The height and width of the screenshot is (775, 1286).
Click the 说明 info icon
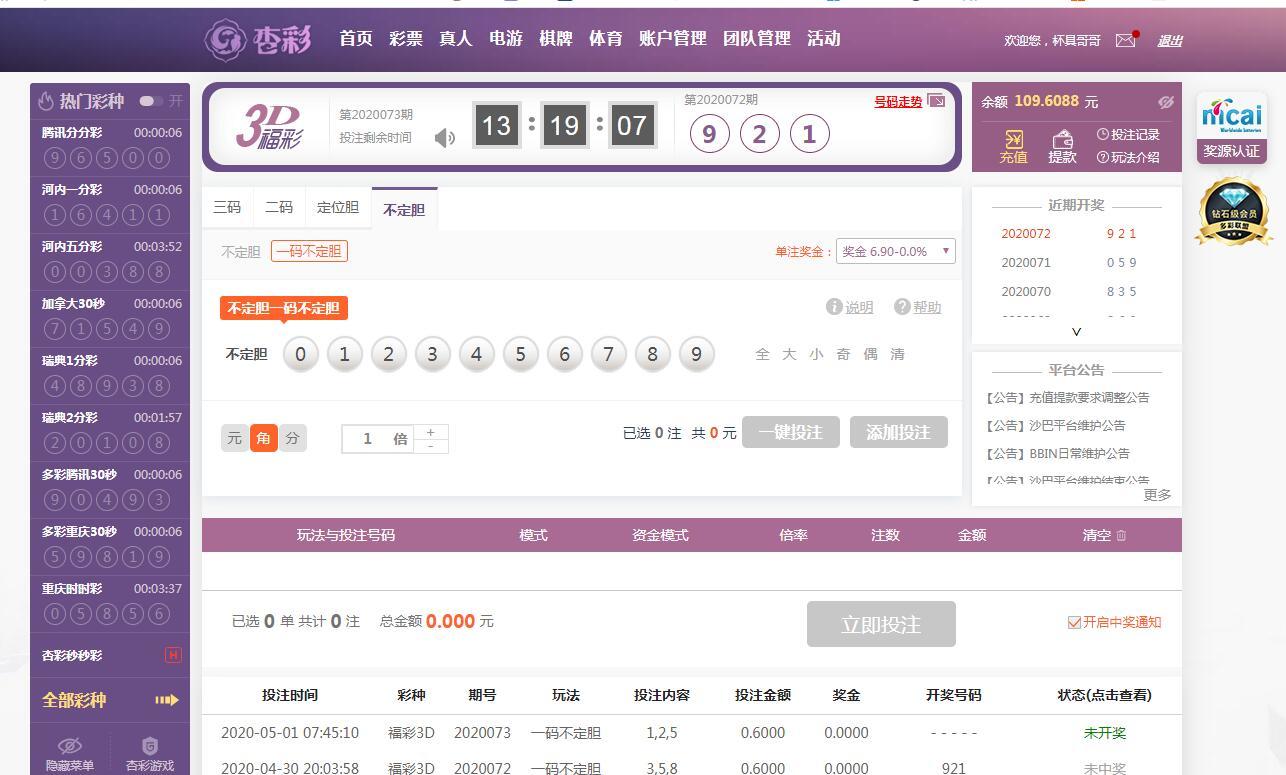834,307
